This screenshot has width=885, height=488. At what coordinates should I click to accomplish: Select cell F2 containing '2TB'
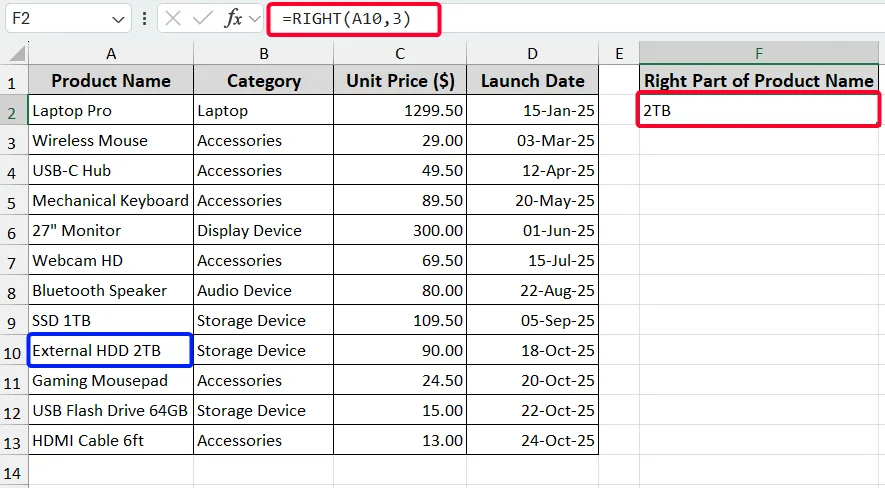click(759, 110)
